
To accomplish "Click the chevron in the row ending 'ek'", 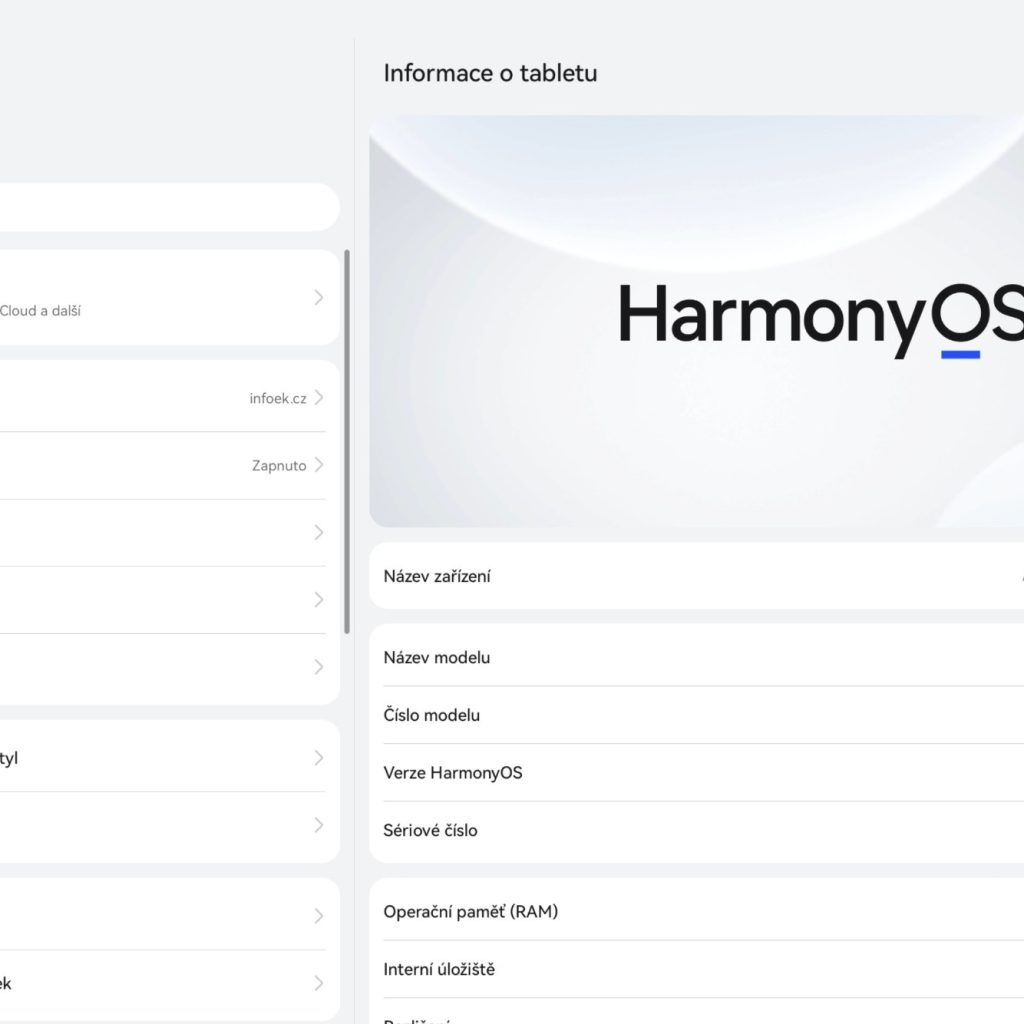I will tap(318, 983).
